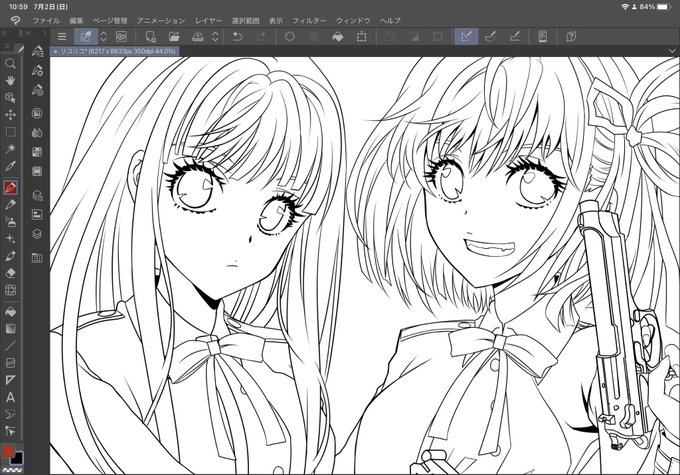Select the Eyedropper tool
This screenshot has width=680, height=475.
(x=10, y=166)
